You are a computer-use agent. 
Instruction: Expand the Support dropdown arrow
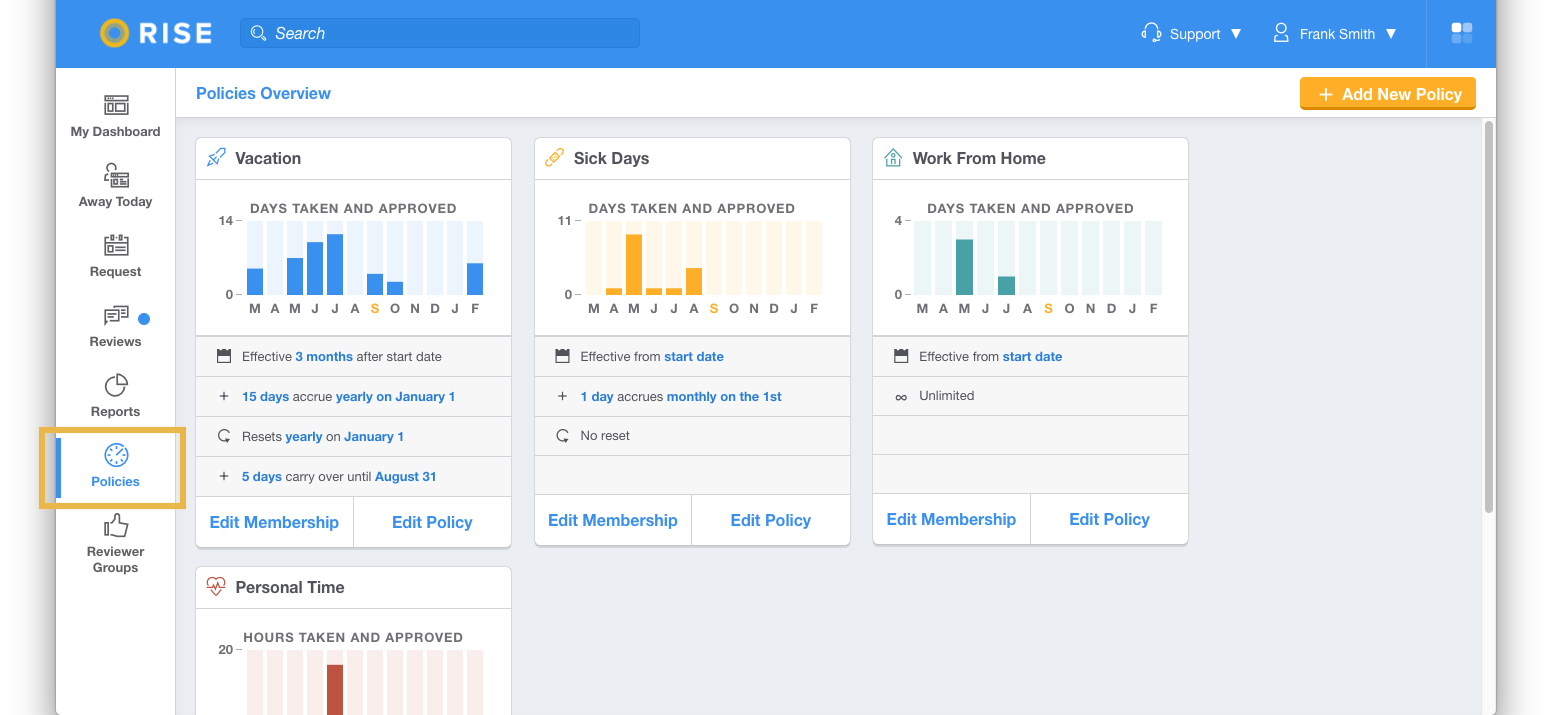[1236, 34]
